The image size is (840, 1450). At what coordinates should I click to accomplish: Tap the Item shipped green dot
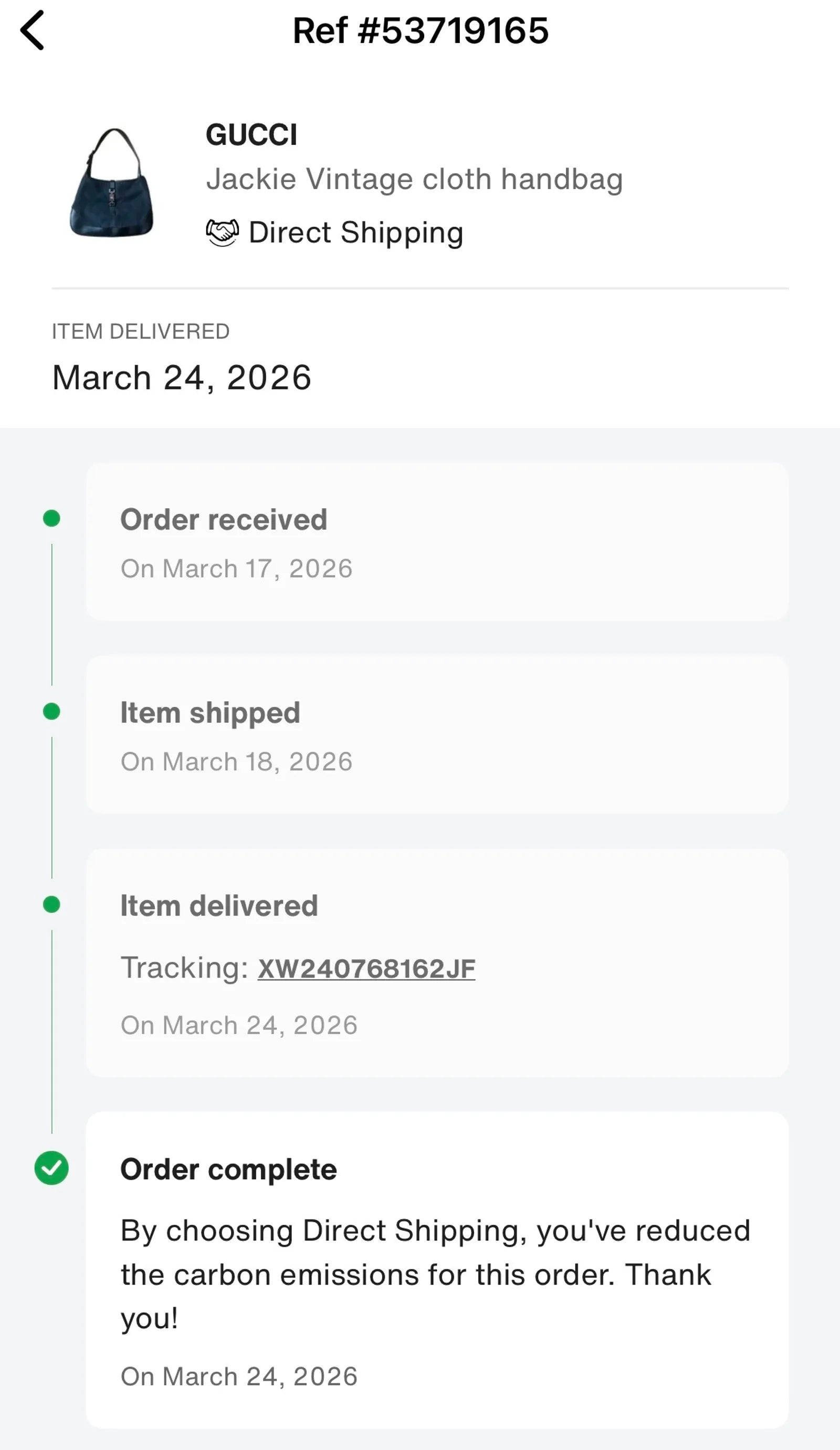52,712
